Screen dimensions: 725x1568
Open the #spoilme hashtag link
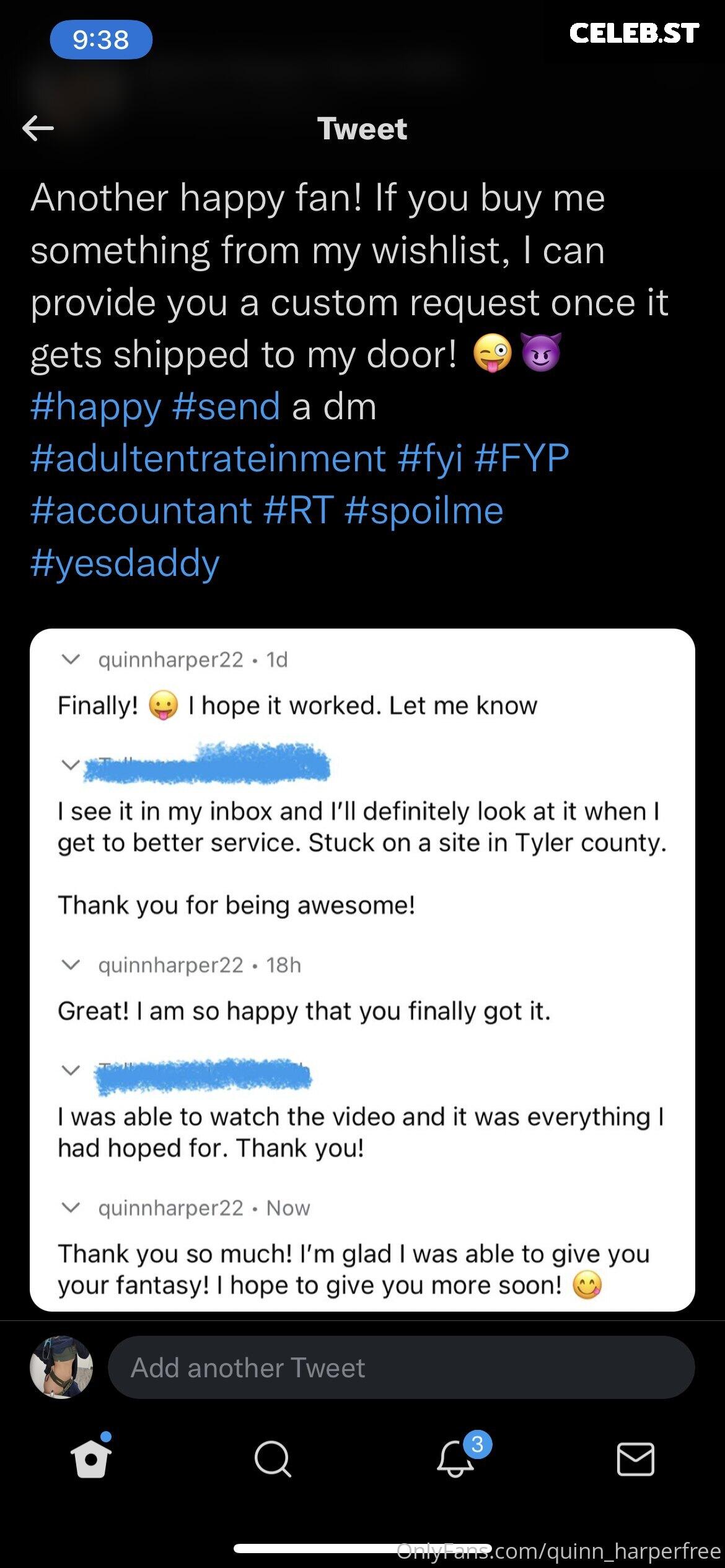(x=424, y=512)
